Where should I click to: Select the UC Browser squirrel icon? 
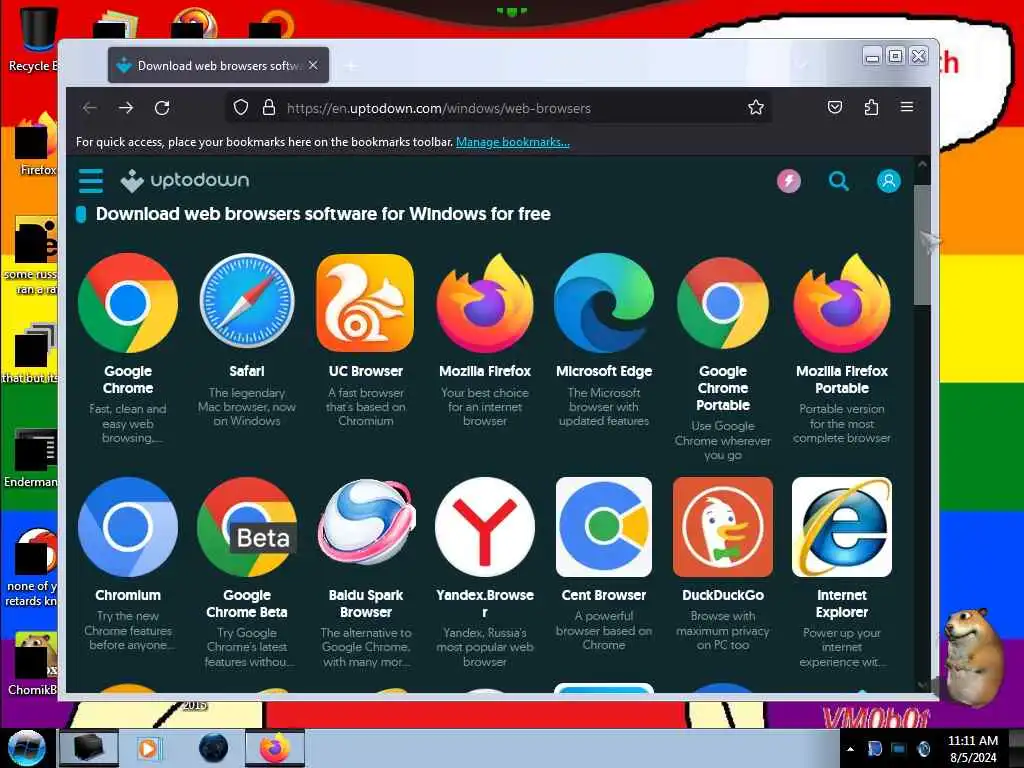[x=366, y=303]
